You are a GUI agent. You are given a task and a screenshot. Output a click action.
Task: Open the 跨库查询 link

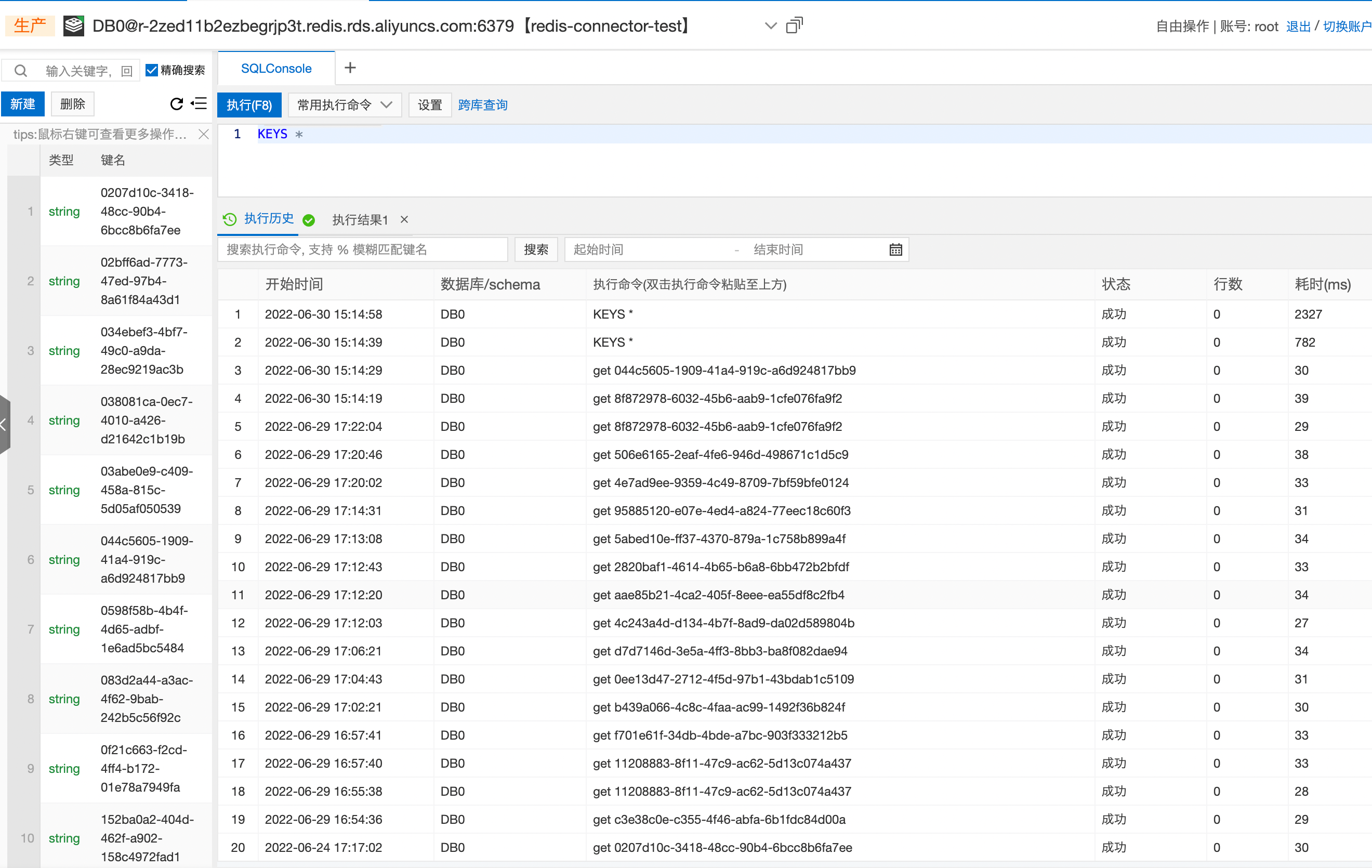(483, 105)
